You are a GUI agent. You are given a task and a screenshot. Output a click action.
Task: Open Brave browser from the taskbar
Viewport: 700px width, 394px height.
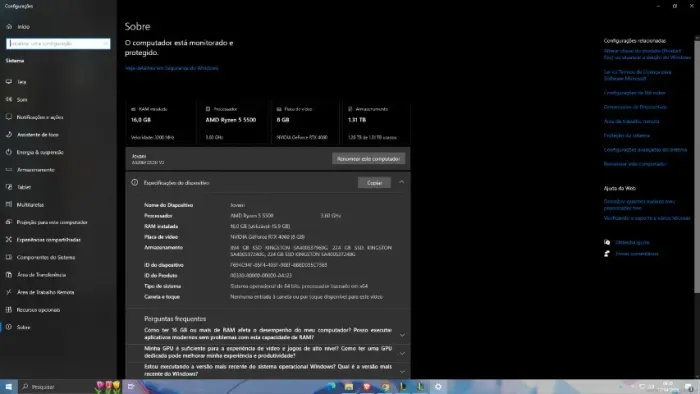pos(367,387)
